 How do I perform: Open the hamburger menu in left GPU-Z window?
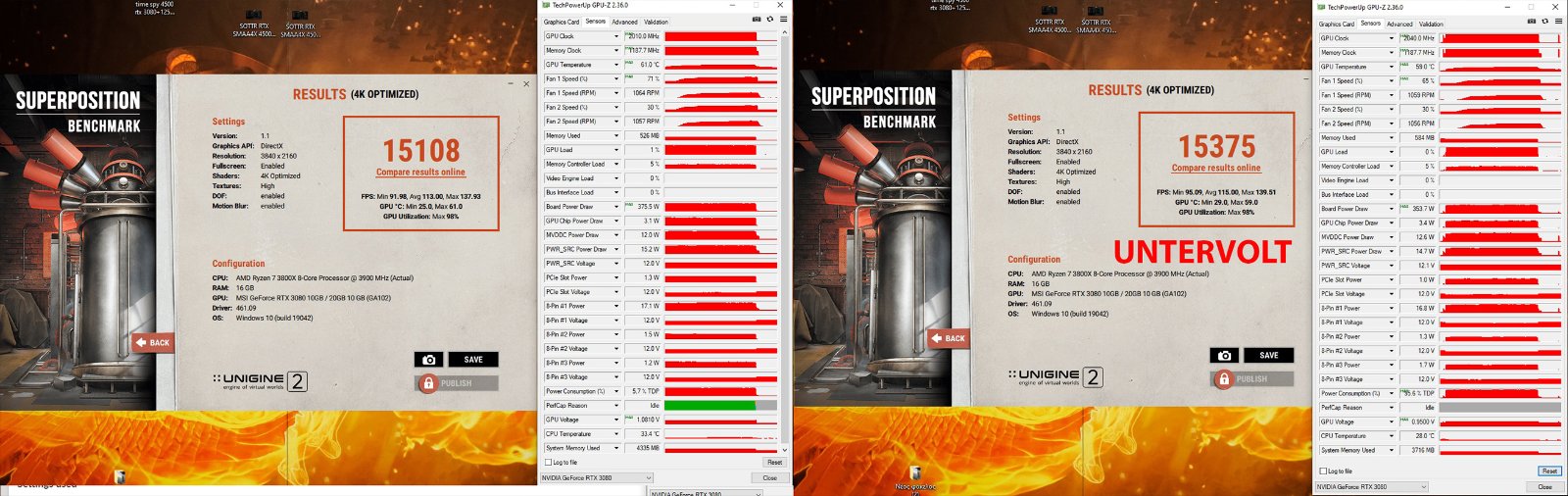click(x=783, y=20)
